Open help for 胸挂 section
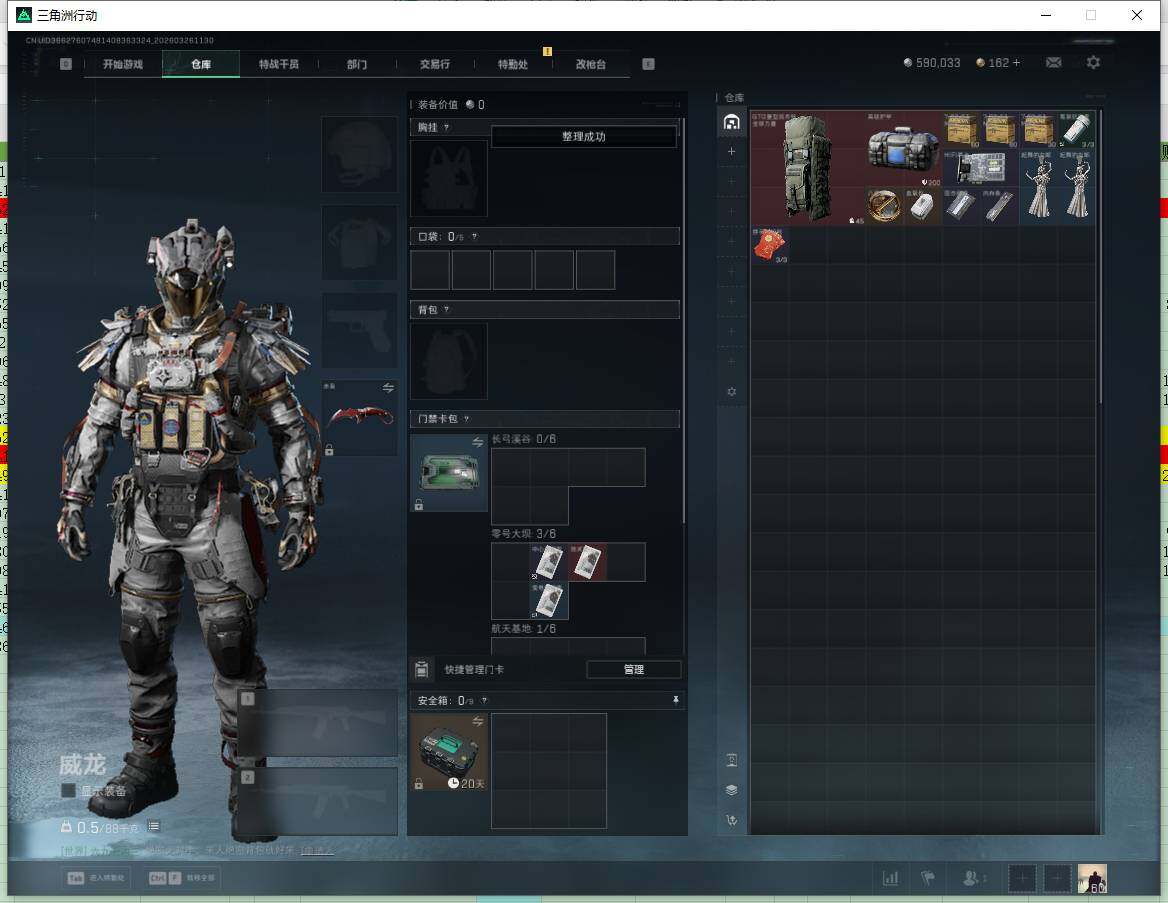The image size is (1168, 903). tap(446, 127)
